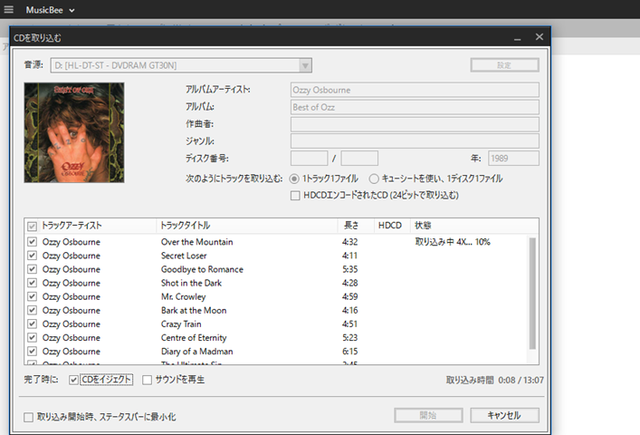The height and width of the screenshot is (435, 640).
Task: Click the empty composer (作曲者) field
Action: (x=415, y=124)
